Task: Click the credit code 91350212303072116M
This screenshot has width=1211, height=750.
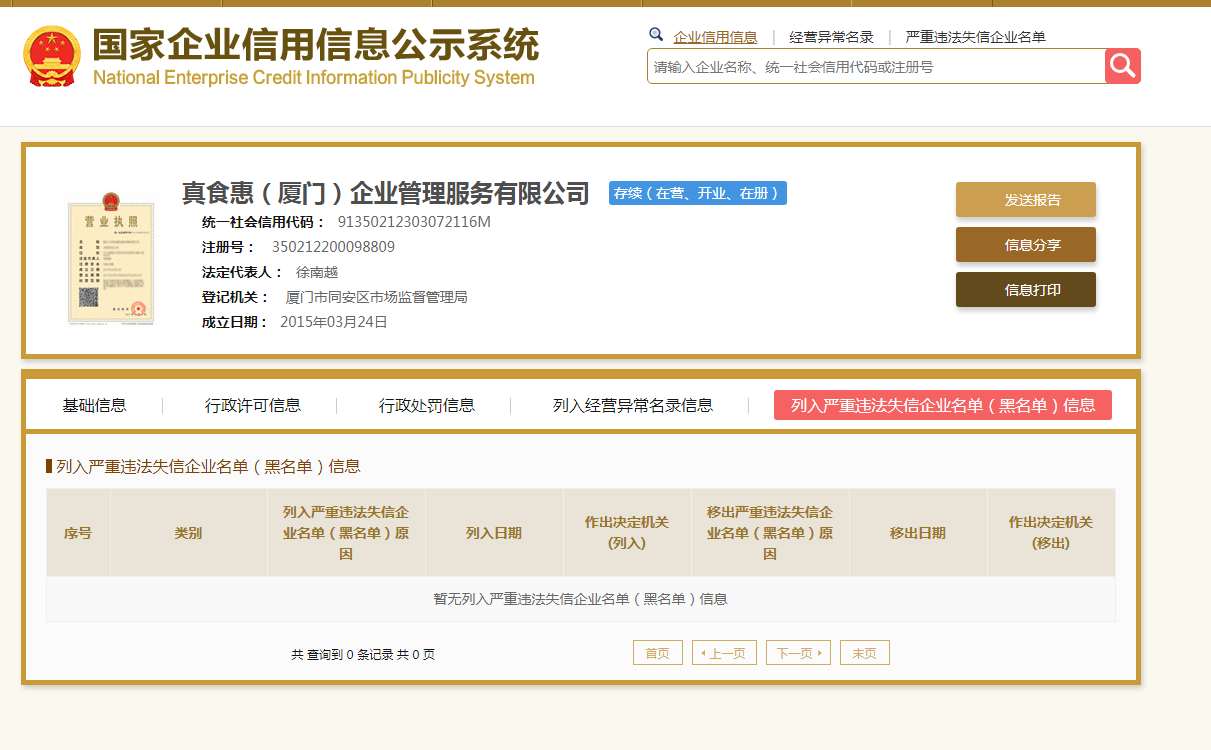Action: (414, 222)
